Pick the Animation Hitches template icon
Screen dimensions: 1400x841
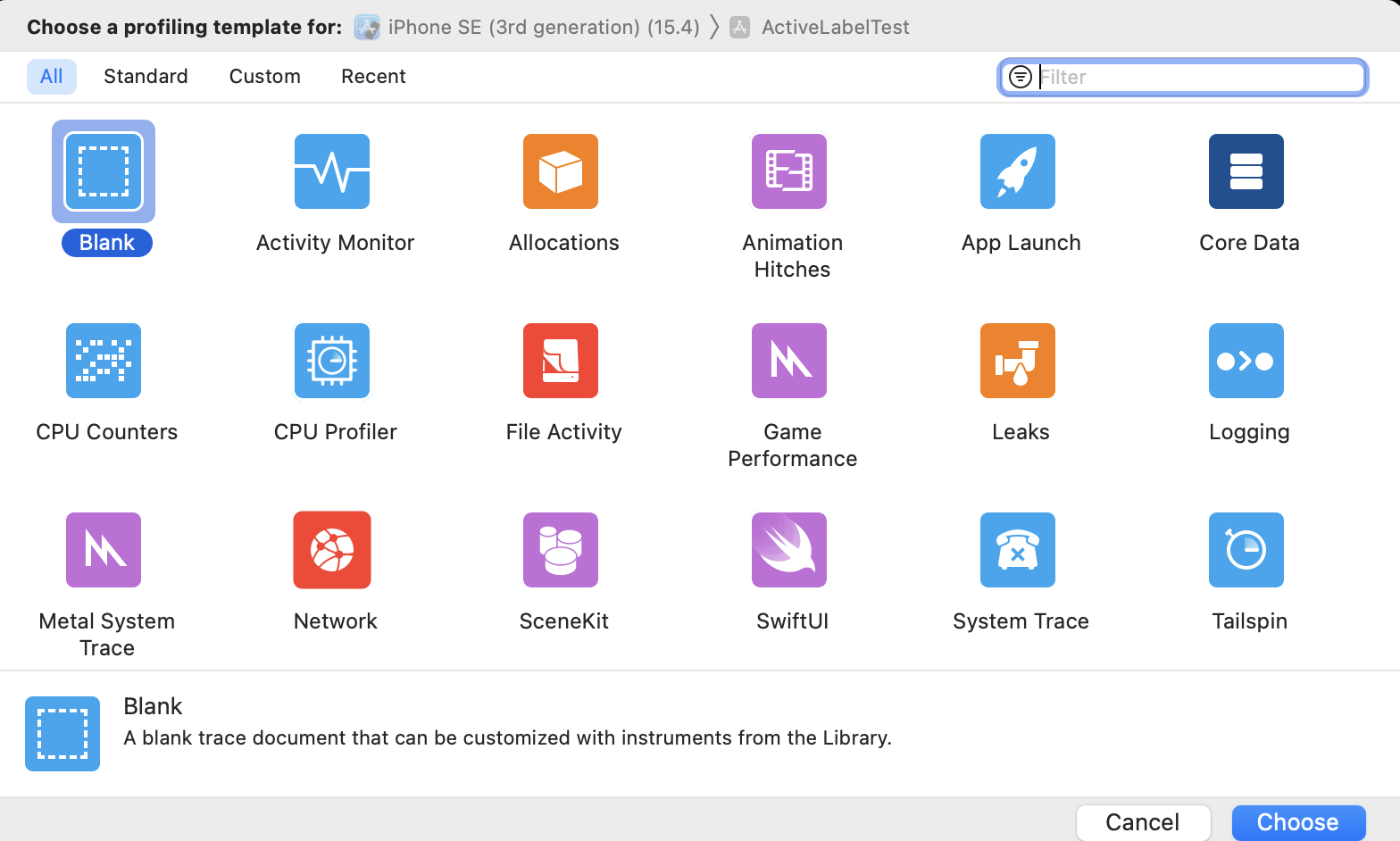click(789, 171)
